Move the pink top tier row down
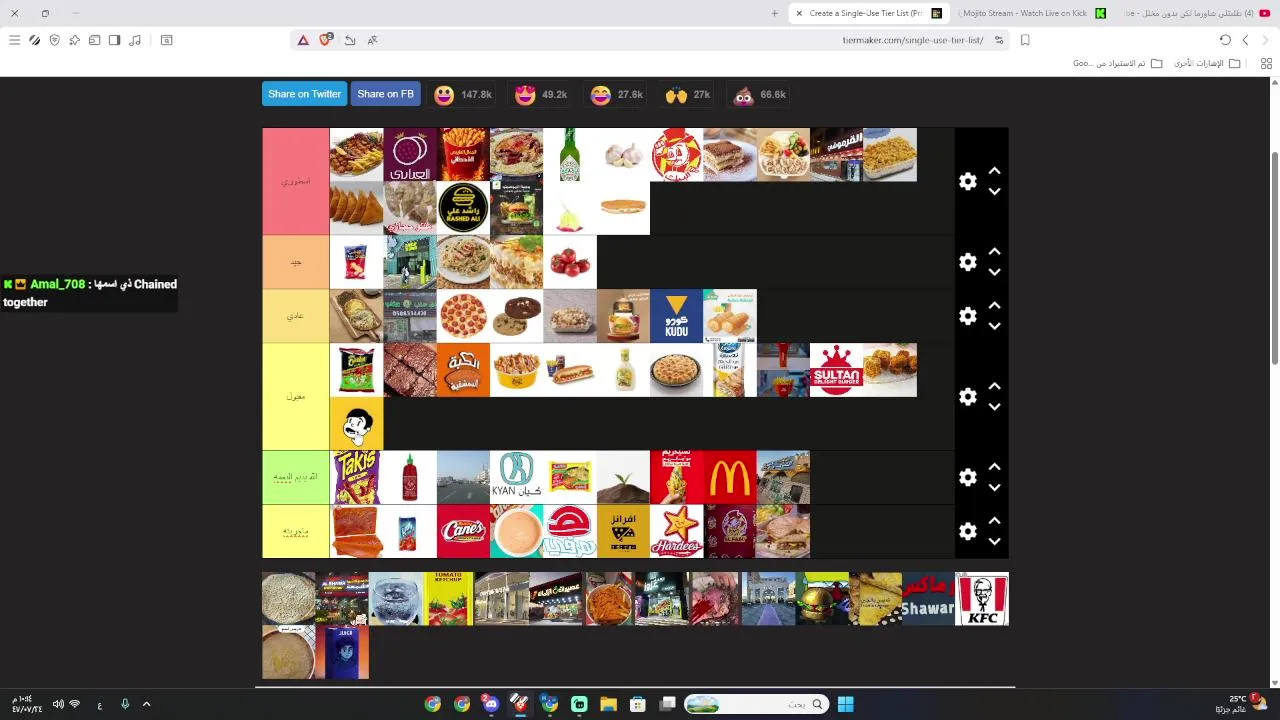The width and height of the screenshot is (1280, 720). click(x=994, y=191)
